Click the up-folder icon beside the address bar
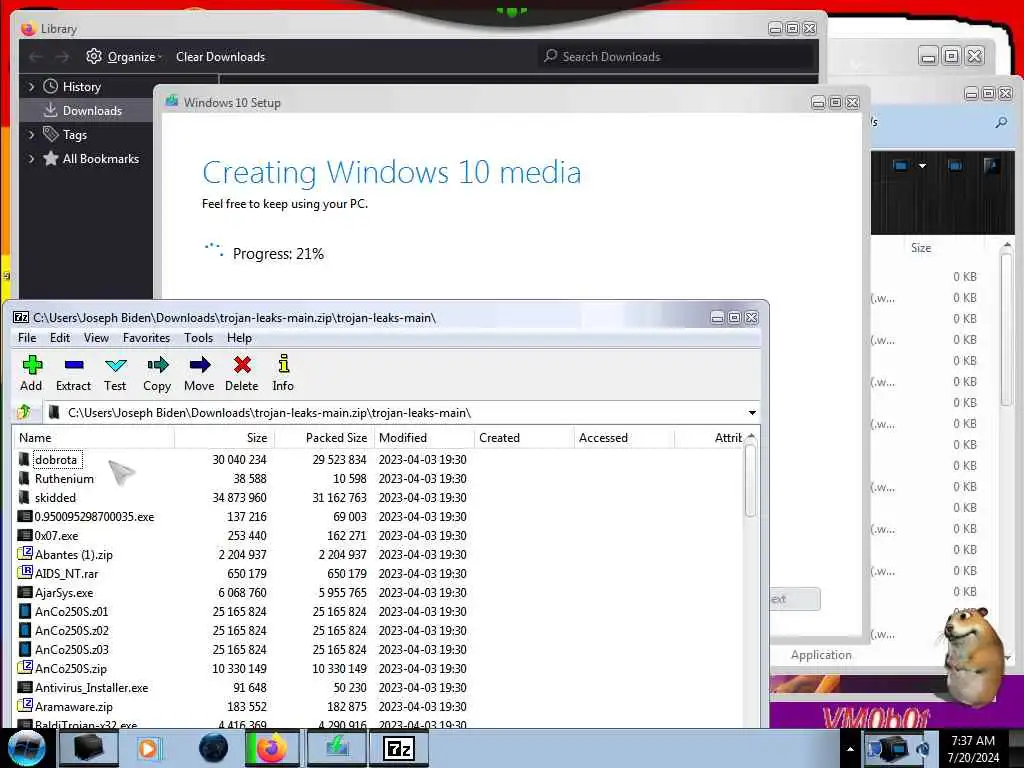 pos(25,412)
